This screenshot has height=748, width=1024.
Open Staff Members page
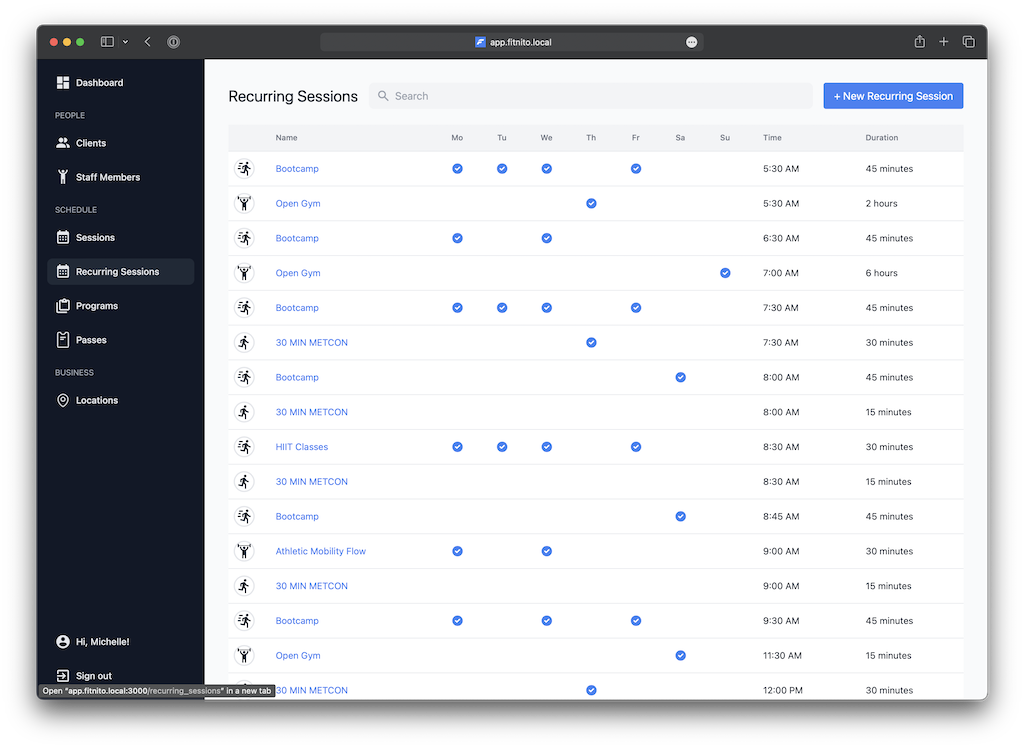(x=121, y=177)
